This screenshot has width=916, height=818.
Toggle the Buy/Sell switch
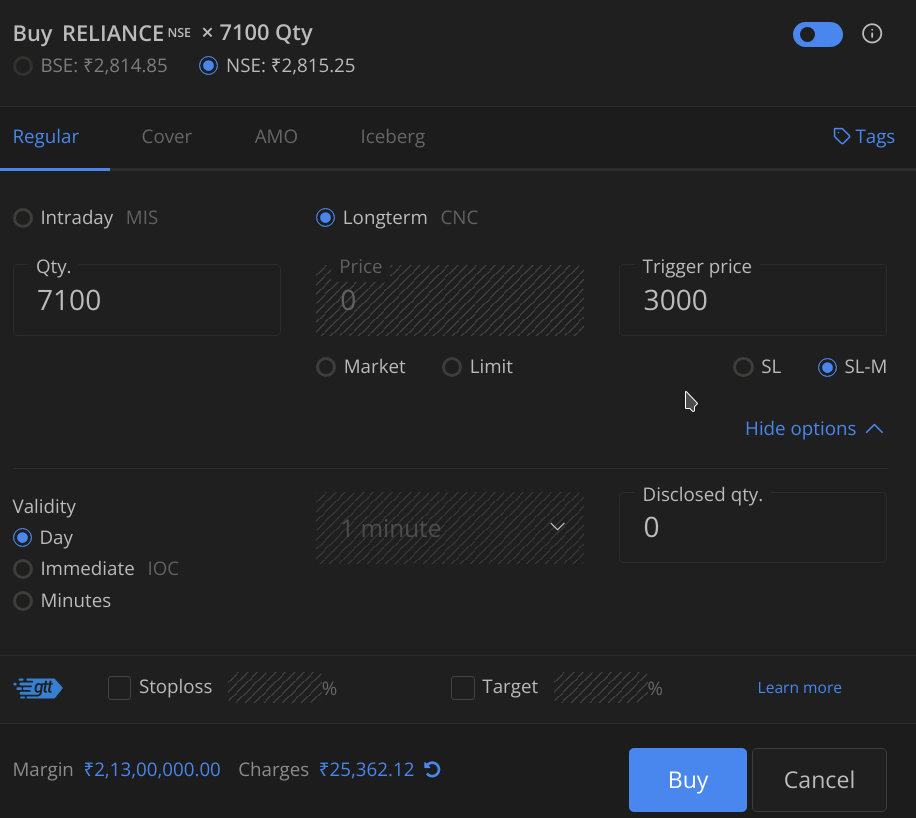[x=817, y=34]
